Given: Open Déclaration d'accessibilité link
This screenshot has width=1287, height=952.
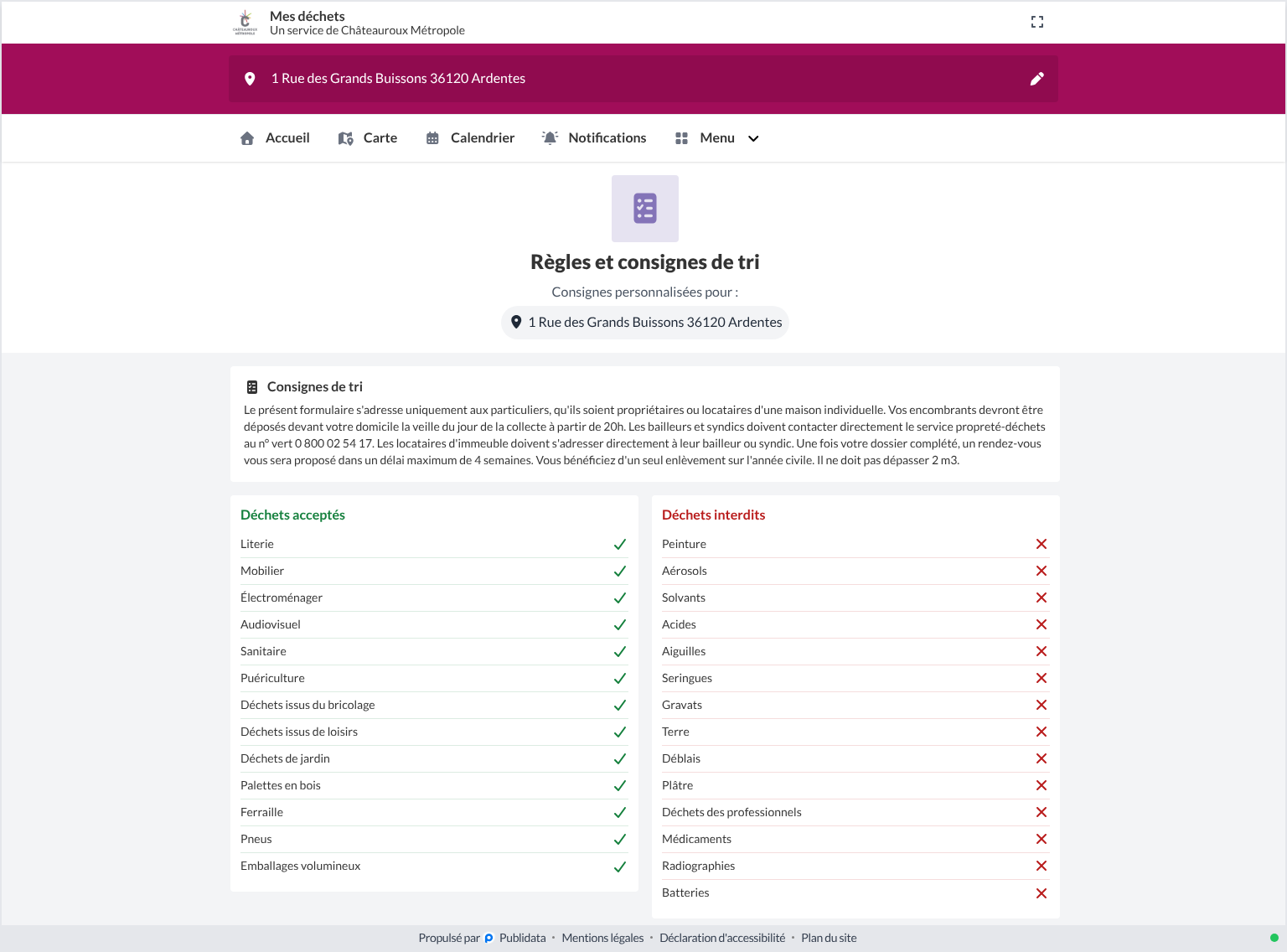Looking at the screenshot, I should 722,938.
